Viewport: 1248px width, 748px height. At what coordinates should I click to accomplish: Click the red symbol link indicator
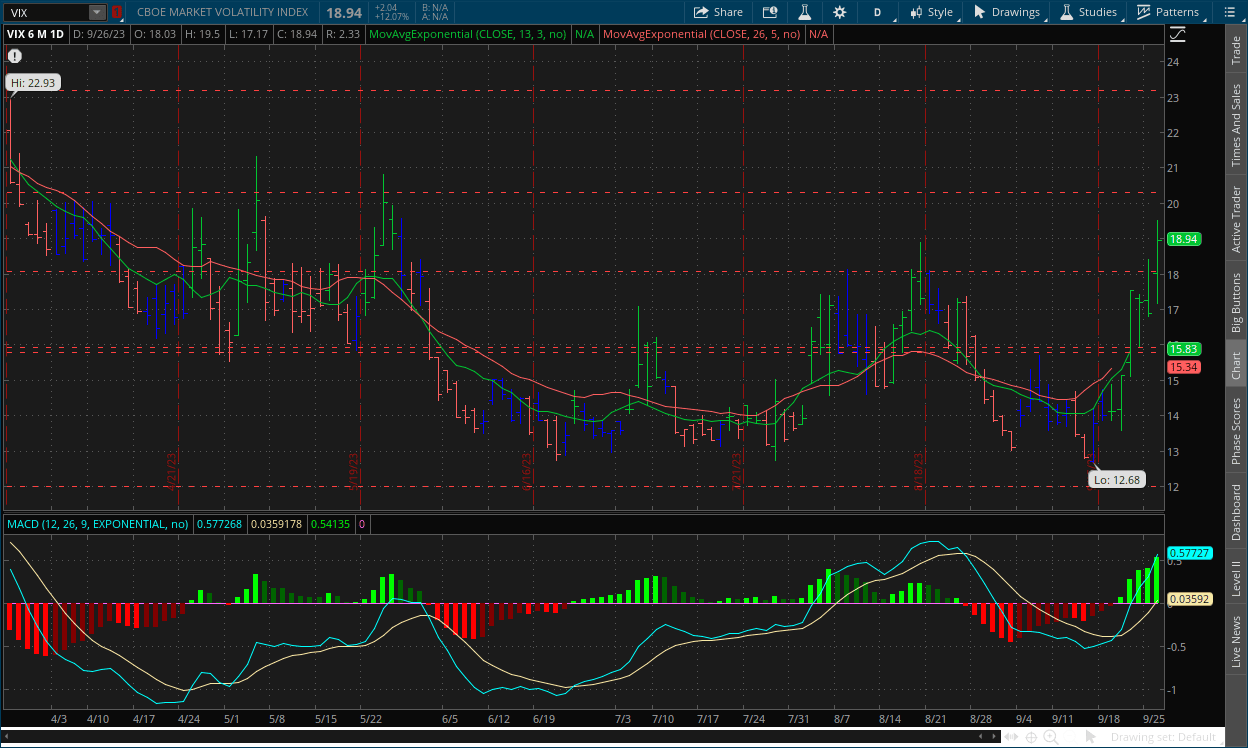[x=116, y=12]
